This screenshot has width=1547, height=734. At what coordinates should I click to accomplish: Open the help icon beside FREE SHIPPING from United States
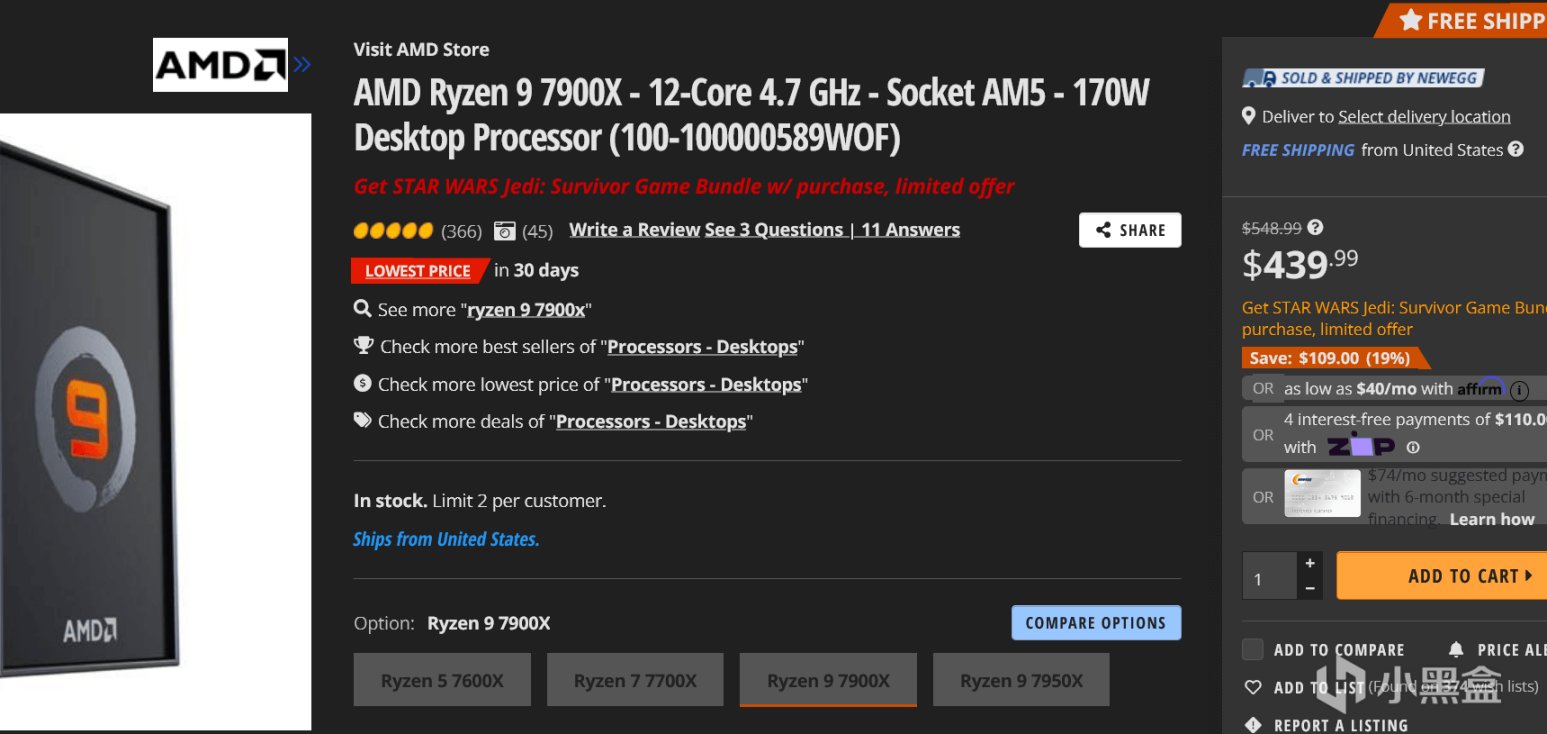tap(1516, 149)
